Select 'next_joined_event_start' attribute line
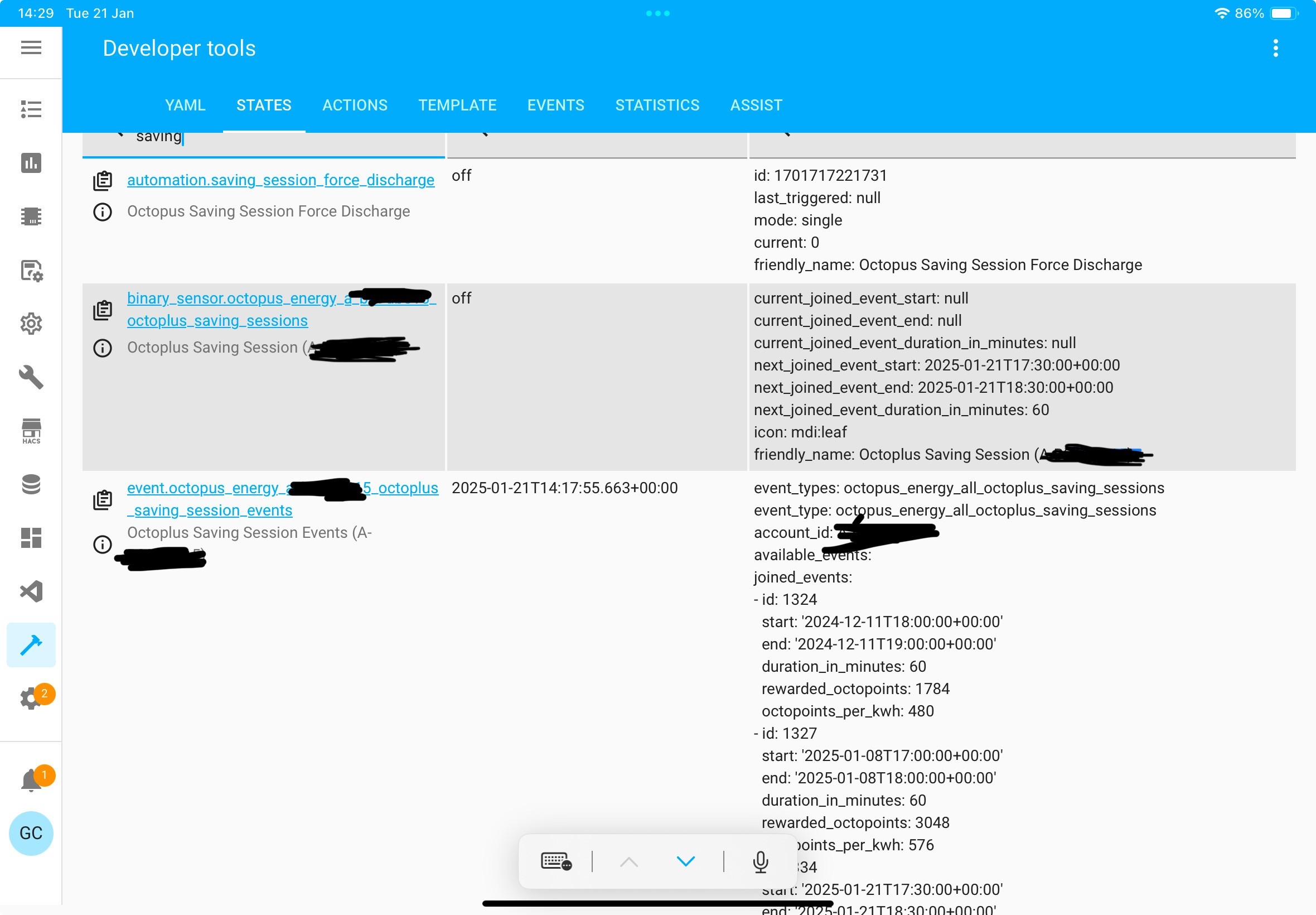The height and width of the screenshot is (915, 1316). (x=937, y=365)
